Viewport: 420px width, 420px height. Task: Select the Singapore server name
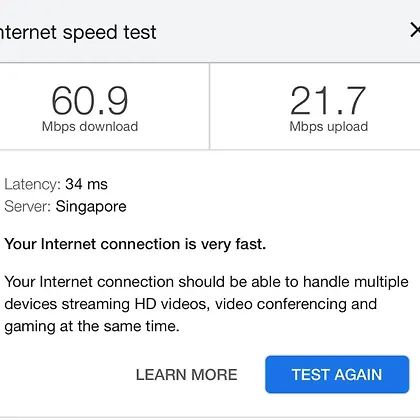(91, 207)
